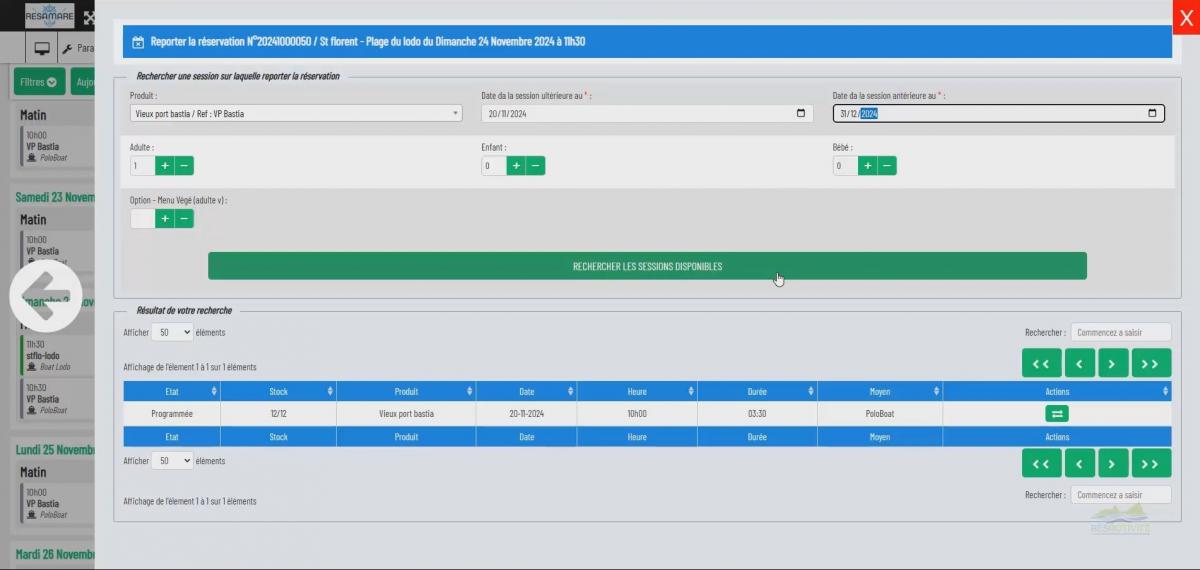Click the Vieux port bastia product cell
1200x570 pixels.
(406, 413)
